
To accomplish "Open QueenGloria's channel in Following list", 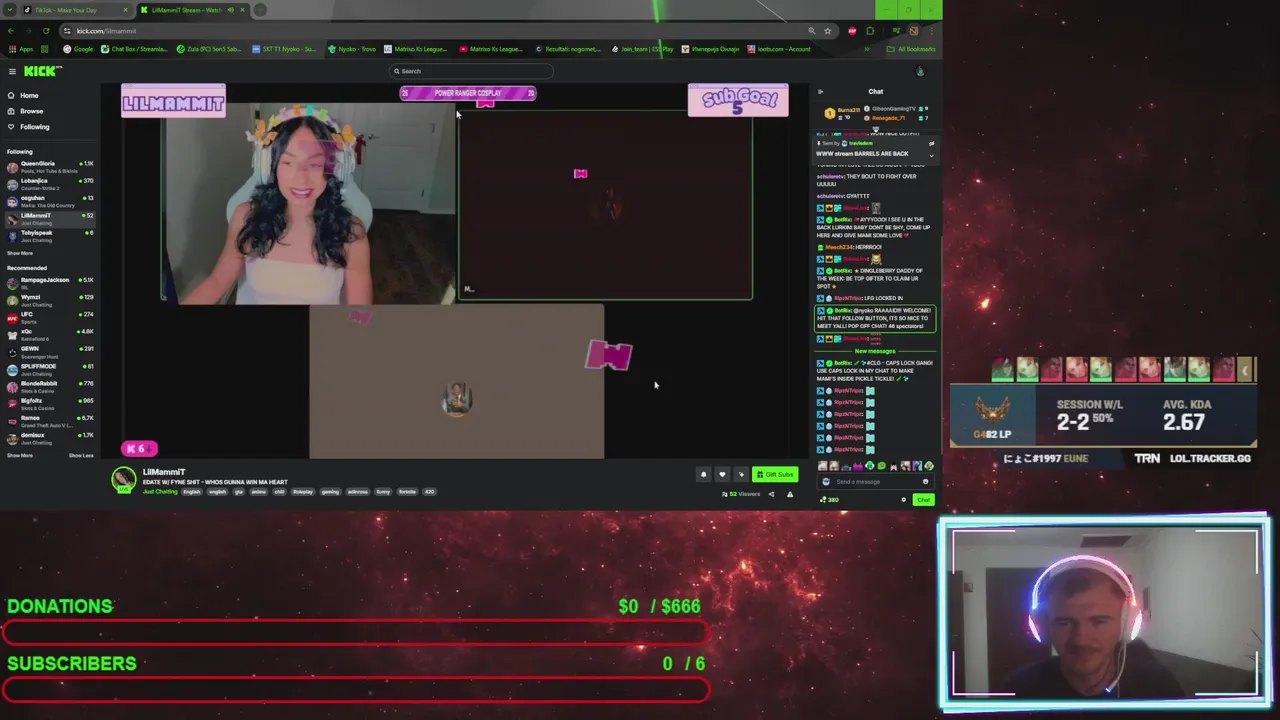I will 50,166.
